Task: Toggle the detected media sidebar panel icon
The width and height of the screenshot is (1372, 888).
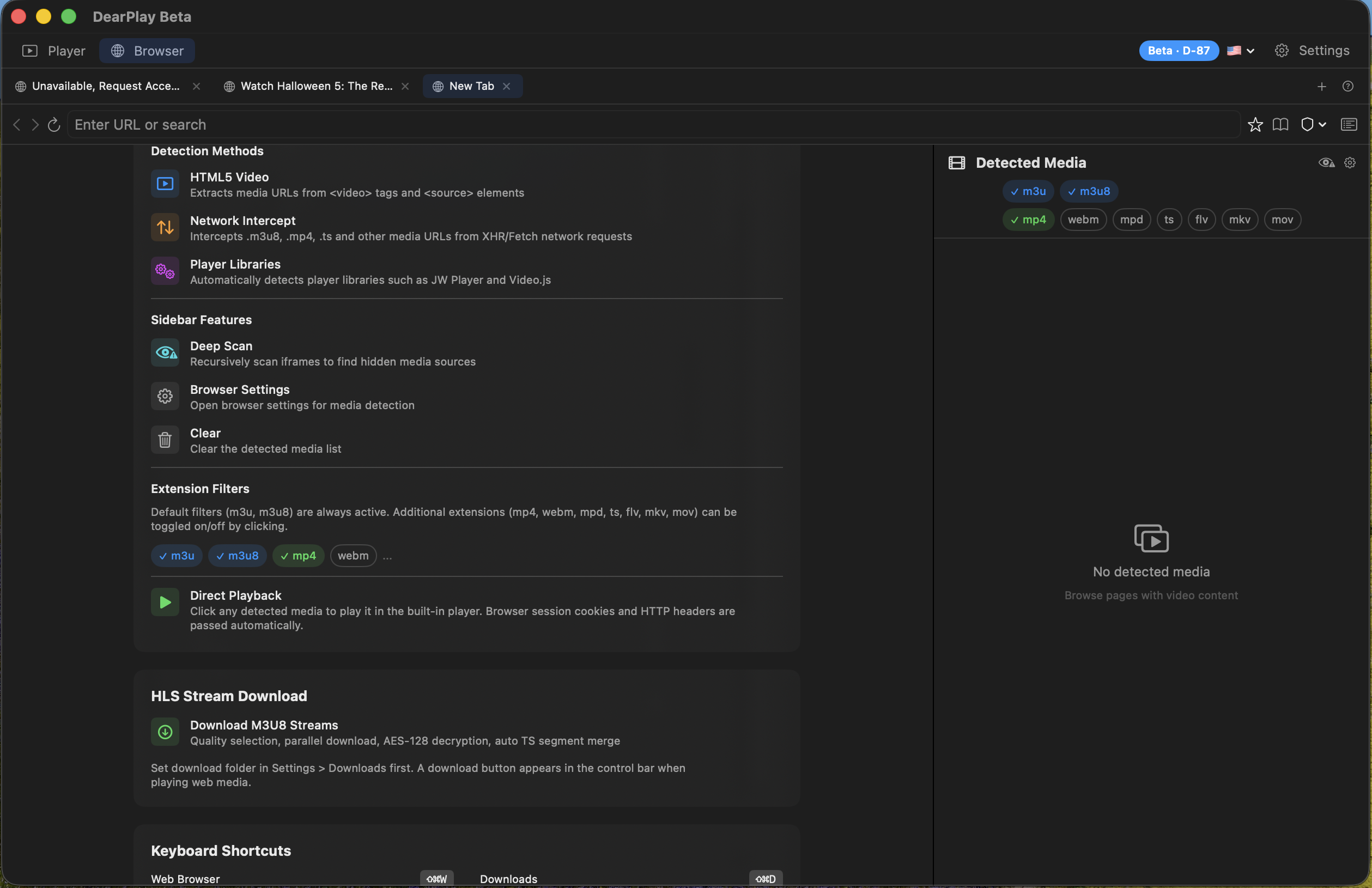Action: pos(1349,124)
